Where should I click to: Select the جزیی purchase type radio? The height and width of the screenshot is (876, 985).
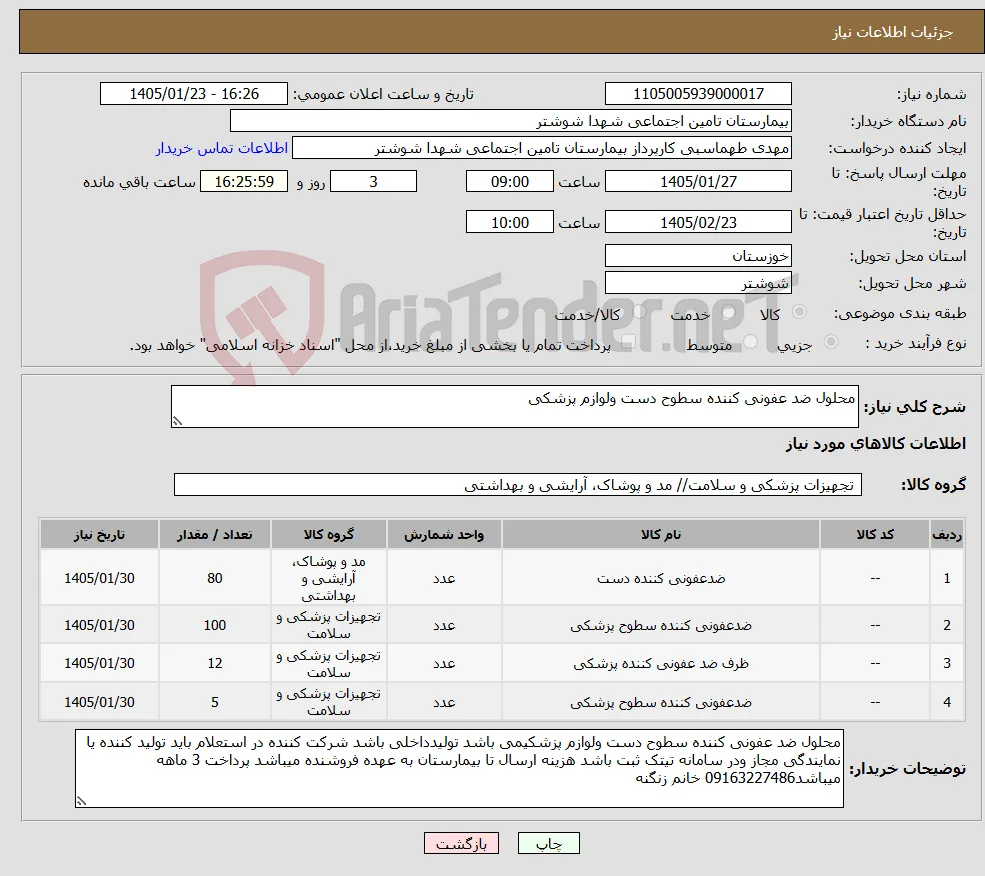[830, 342]
